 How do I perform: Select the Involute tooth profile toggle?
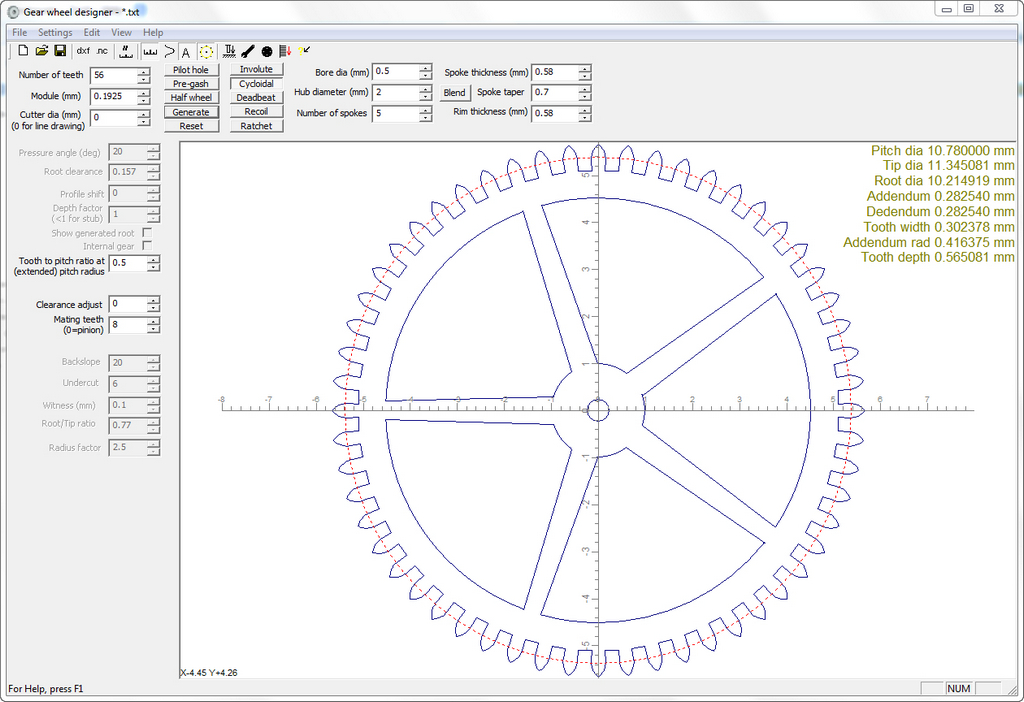(x=256, y=70)
